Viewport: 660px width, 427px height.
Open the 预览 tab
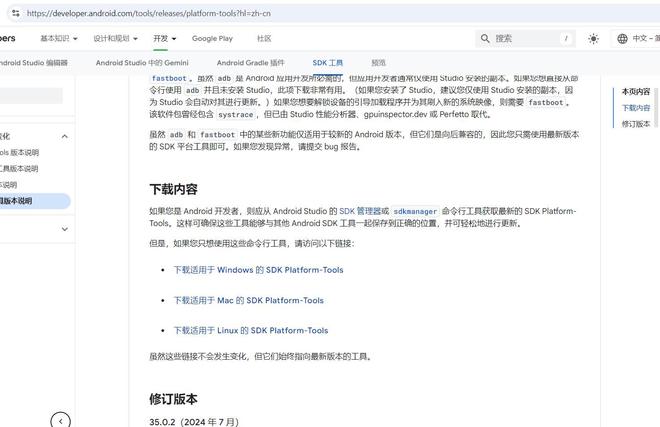pos(378,63)
